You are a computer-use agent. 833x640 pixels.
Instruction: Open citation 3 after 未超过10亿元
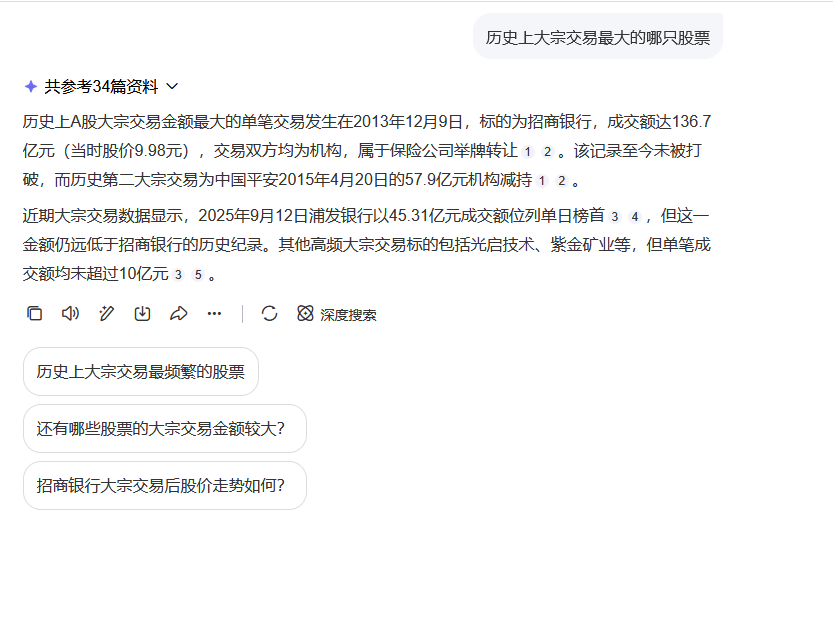178,275
